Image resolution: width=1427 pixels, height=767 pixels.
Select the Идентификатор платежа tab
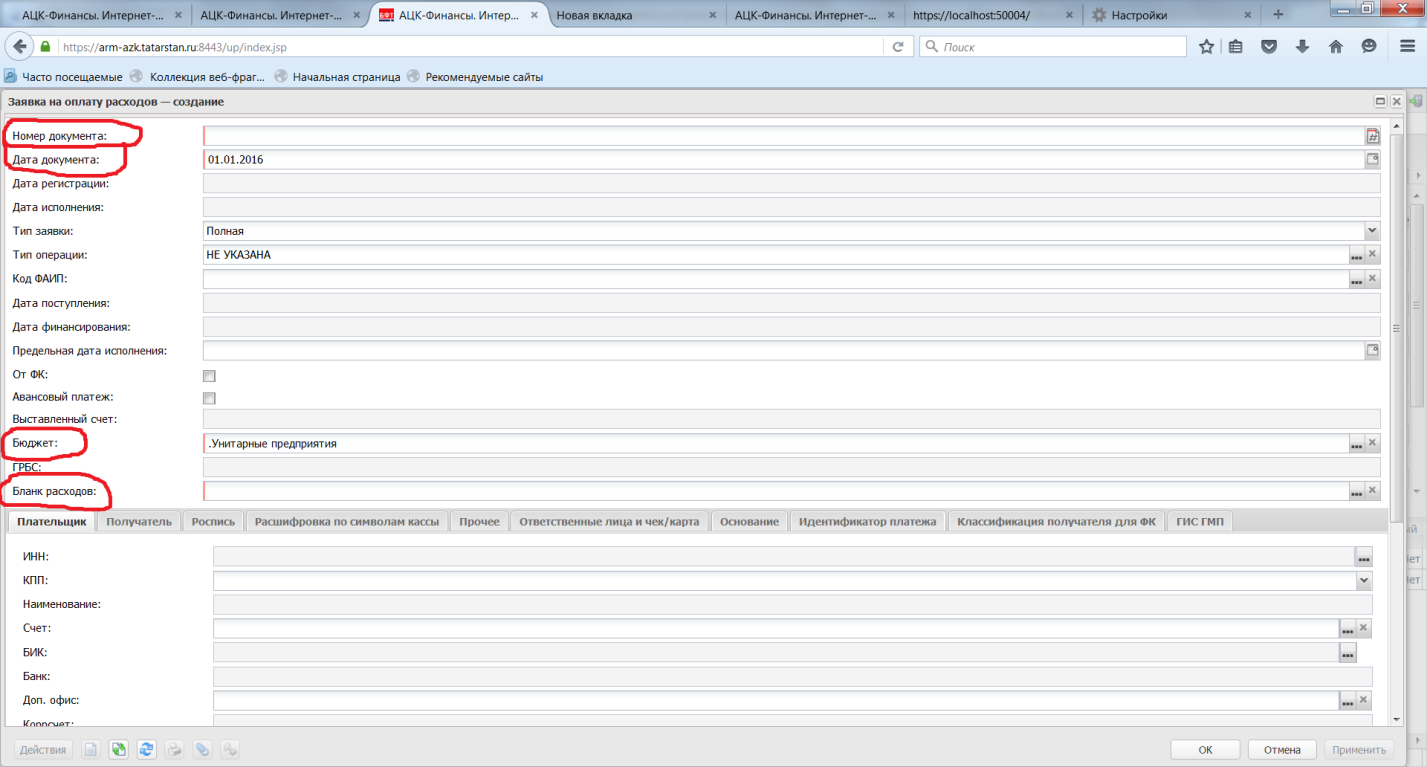(x=867, y=521)
